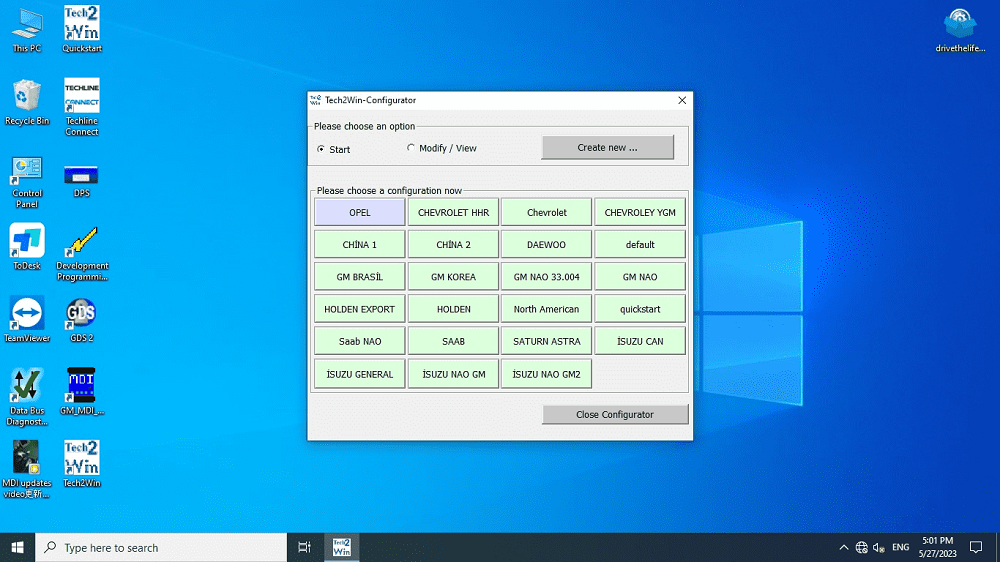This screenshot has width=1000, height=562.
Task: Open GM_MDI desktop shortcut
Action: point(81,388)
